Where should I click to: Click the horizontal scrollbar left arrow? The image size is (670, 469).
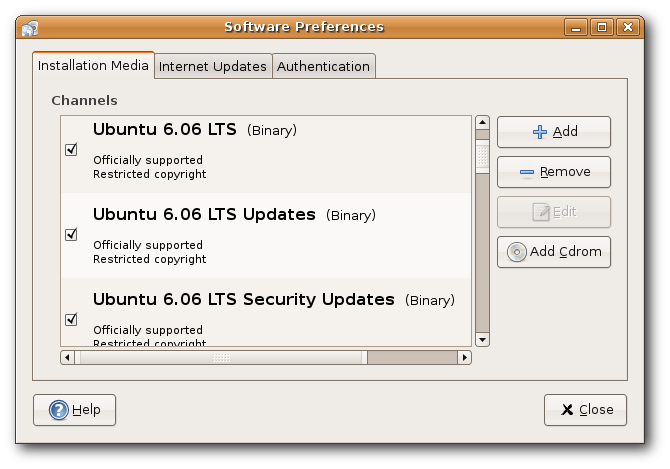(x=67, y=358)
